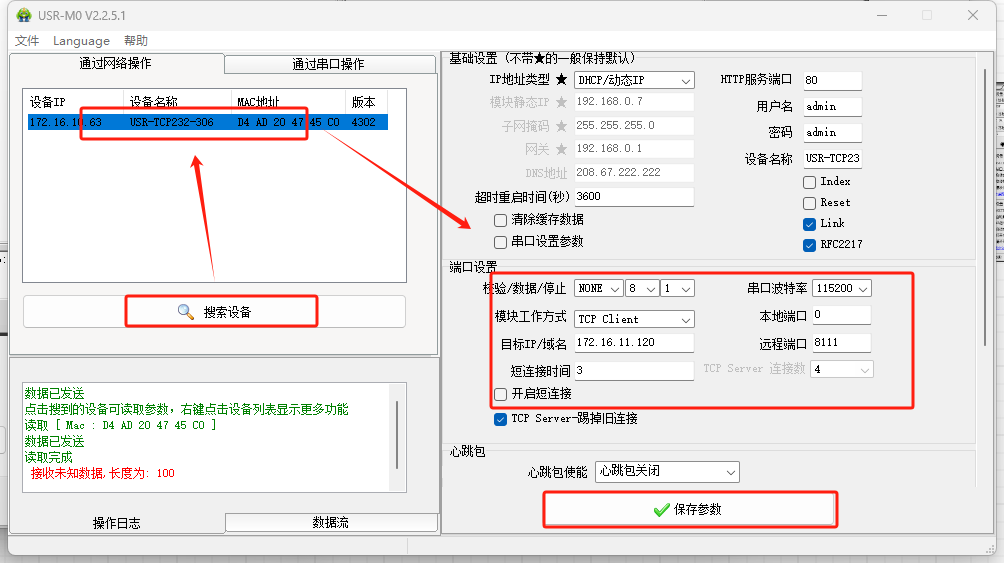Open the parity NONE dropdown
The image size is (1004, 563).
(598, 289)
